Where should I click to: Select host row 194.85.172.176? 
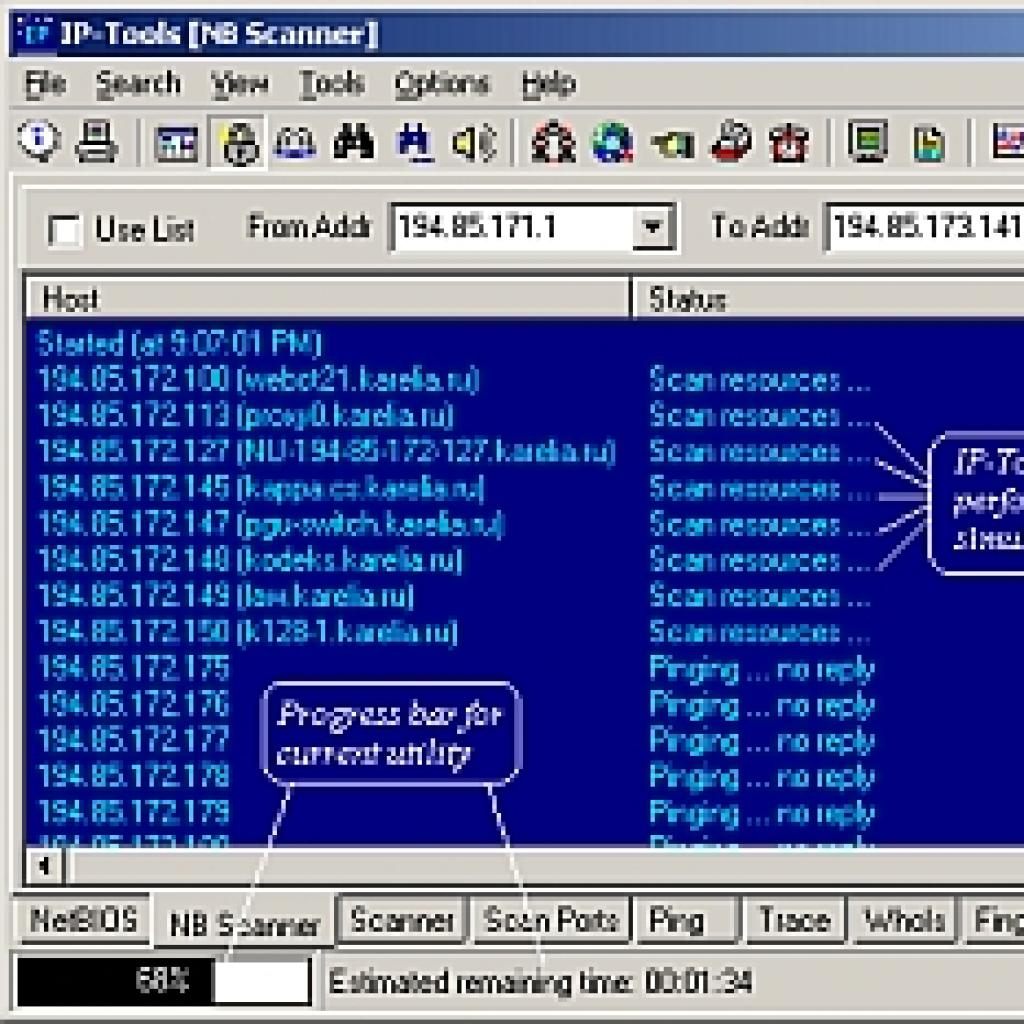coord(134,704)
